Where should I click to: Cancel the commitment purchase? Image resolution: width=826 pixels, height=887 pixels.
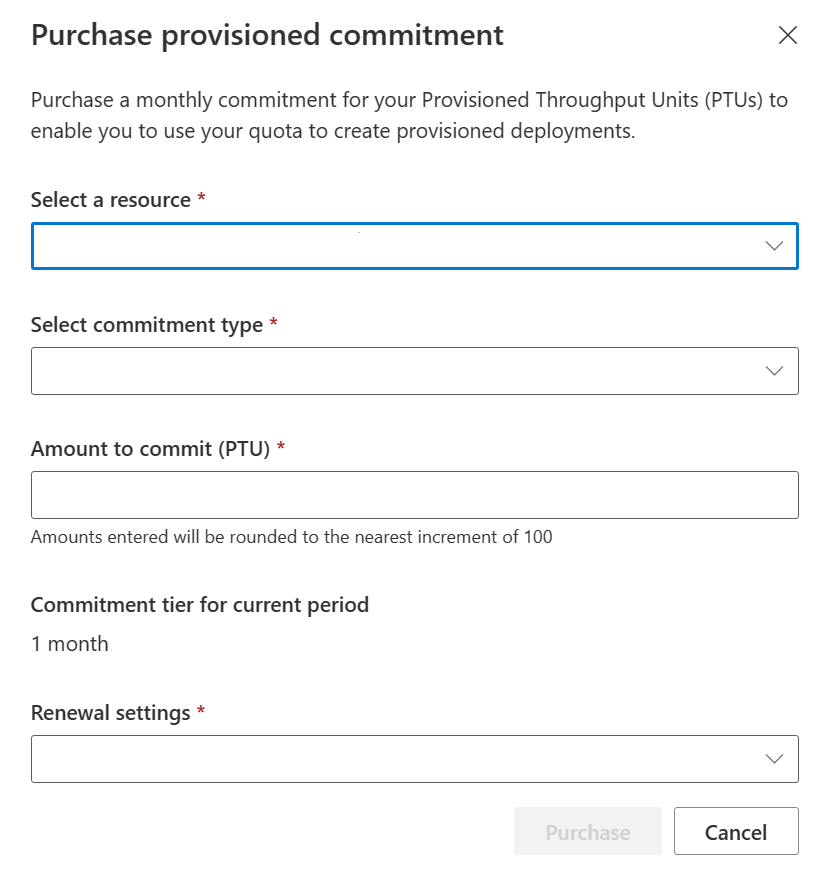click(736, 831)
